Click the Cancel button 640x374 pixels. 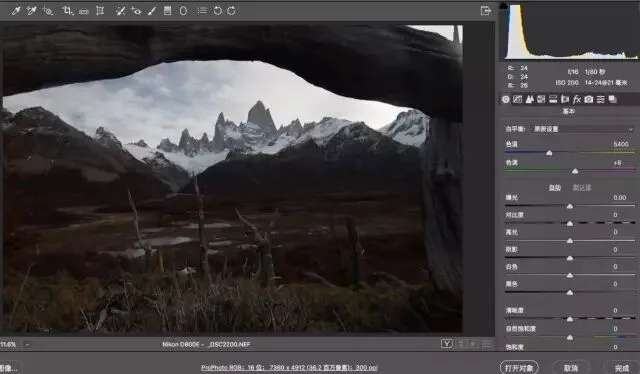pyautogui.click(x=571, y=368)
